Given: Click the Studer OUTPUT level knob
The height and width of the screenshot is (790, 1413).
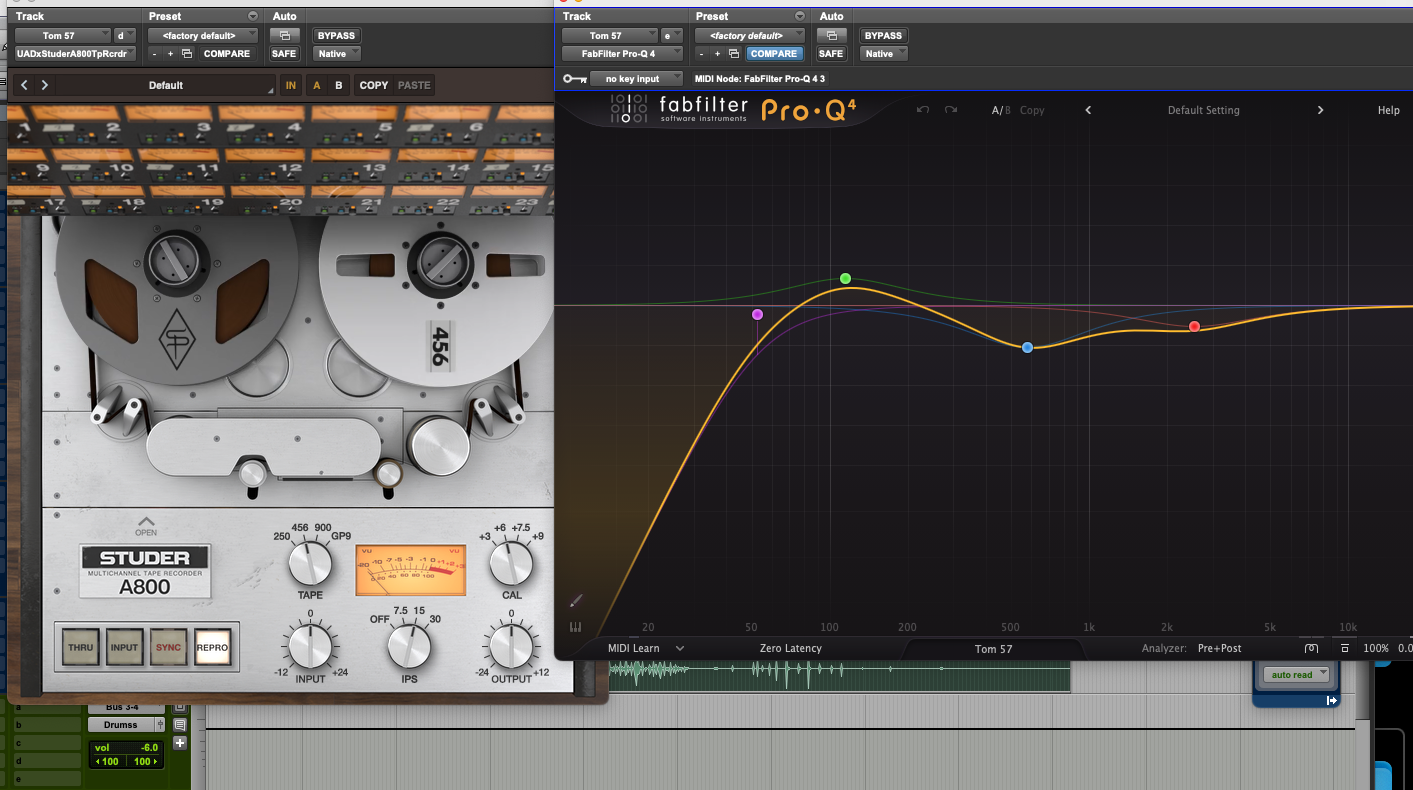Looking at the screenshot, I should pyautogui.click(x=511, y=645).
